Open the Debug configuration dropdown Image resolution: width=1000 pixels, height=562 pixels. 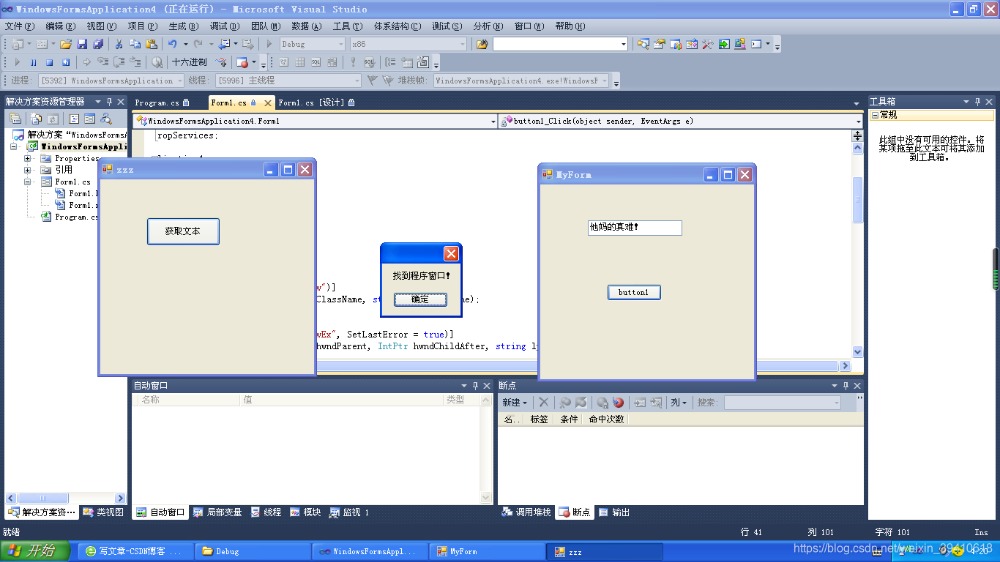[311, 44]
